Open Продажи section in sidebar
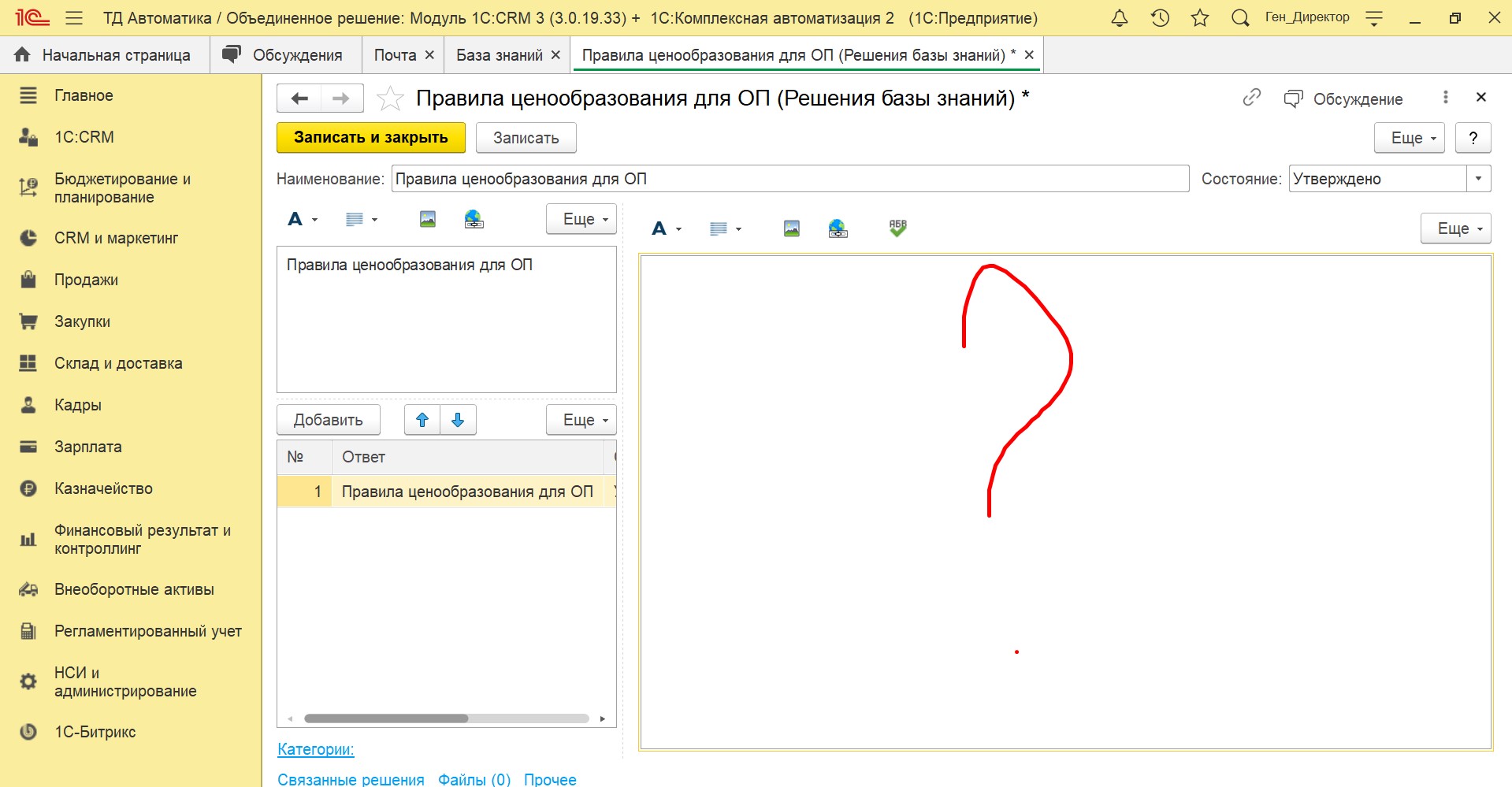The image size is (1512, 787). click(86, 280)
